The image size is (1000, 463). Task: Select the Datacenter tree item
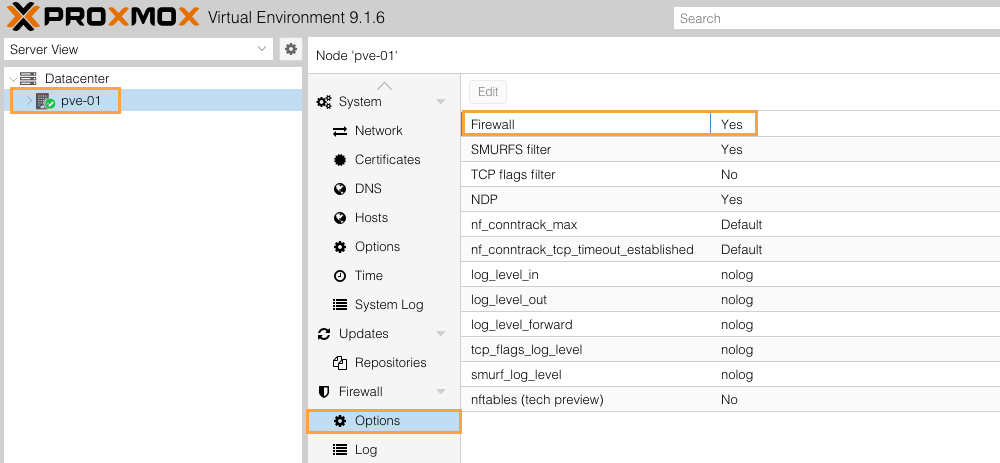(x=152, y=78)
